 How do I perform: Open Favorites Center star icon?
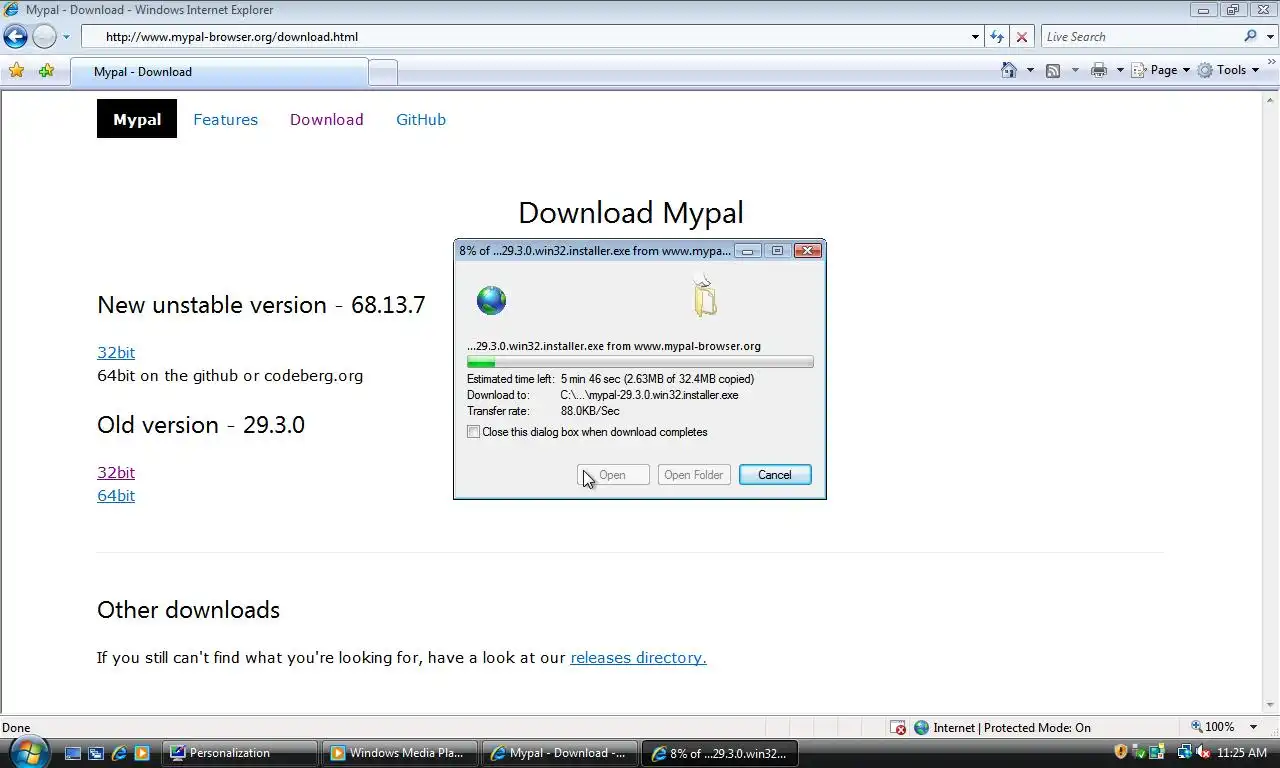pyautogui.click(x=17, y=71)
